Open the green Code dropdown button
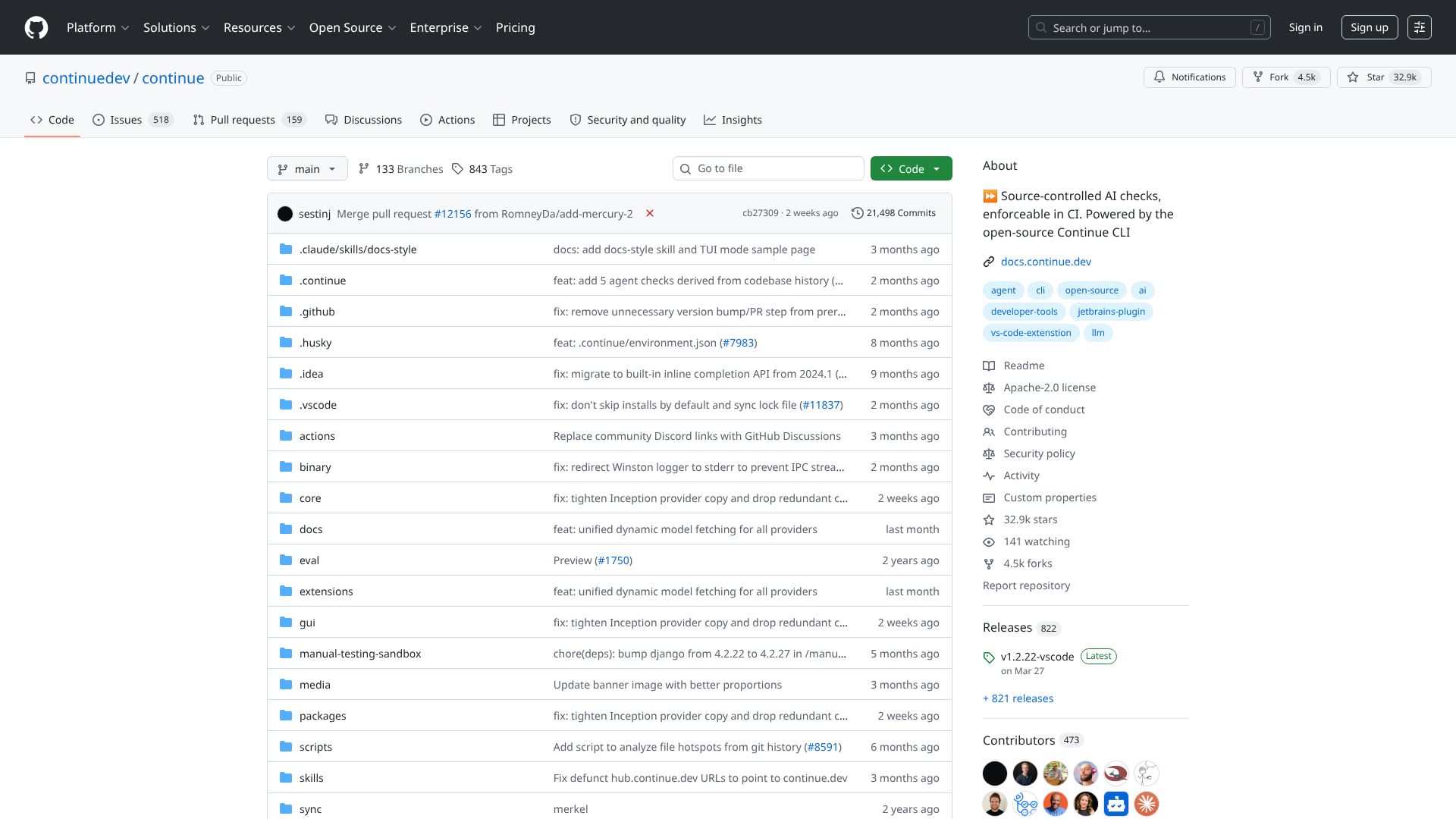Image resolution: width=1456 pixels, height=819 pixels. click(x=911, y=168)
